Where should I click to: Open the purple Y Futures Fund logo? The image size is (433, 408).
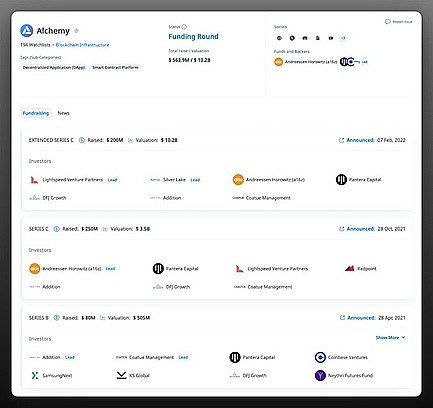pyautogui.click(x=320, y=375)
